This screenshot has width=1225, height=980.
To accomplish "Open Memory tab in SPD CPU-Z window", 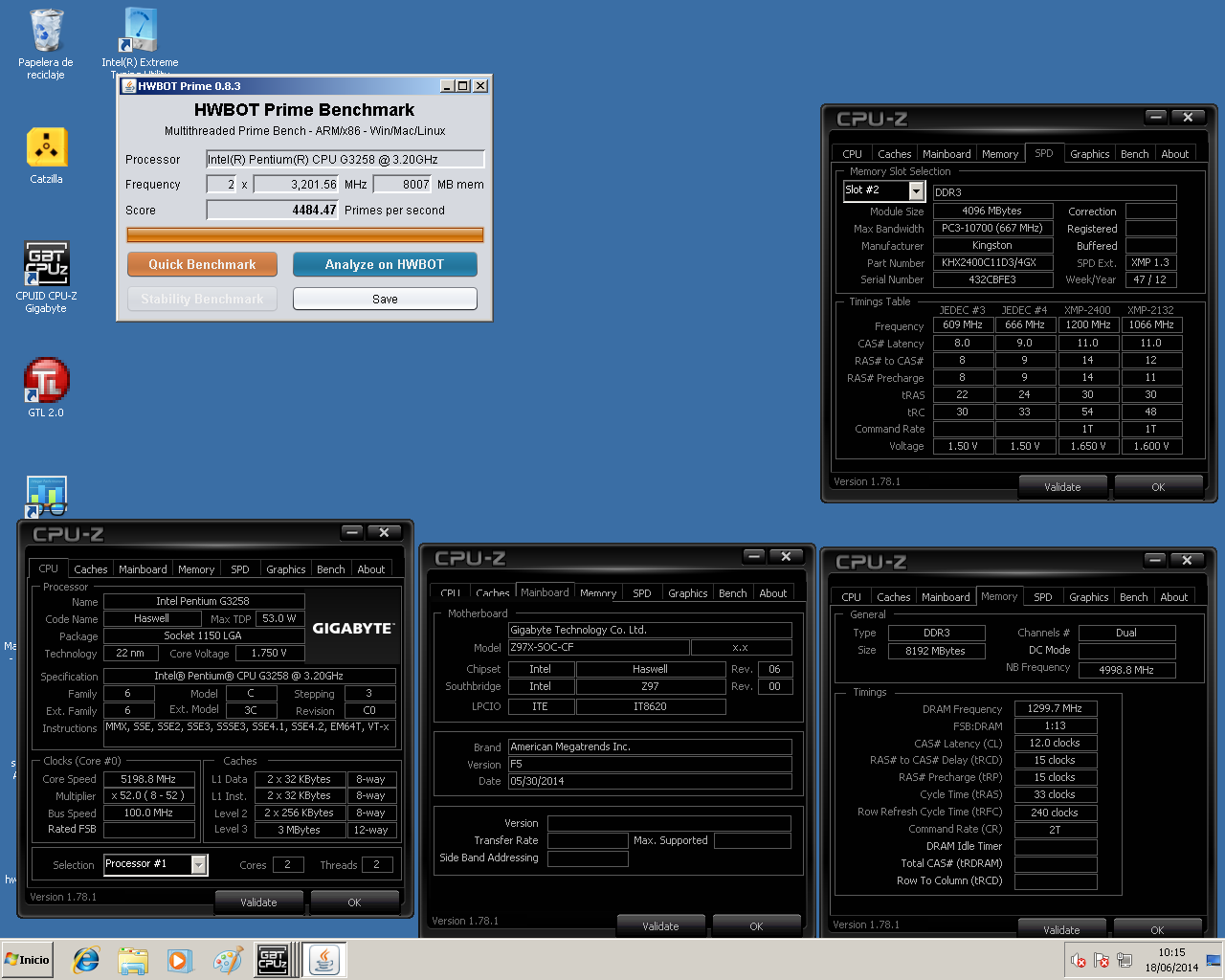I will click(1000, 153).
